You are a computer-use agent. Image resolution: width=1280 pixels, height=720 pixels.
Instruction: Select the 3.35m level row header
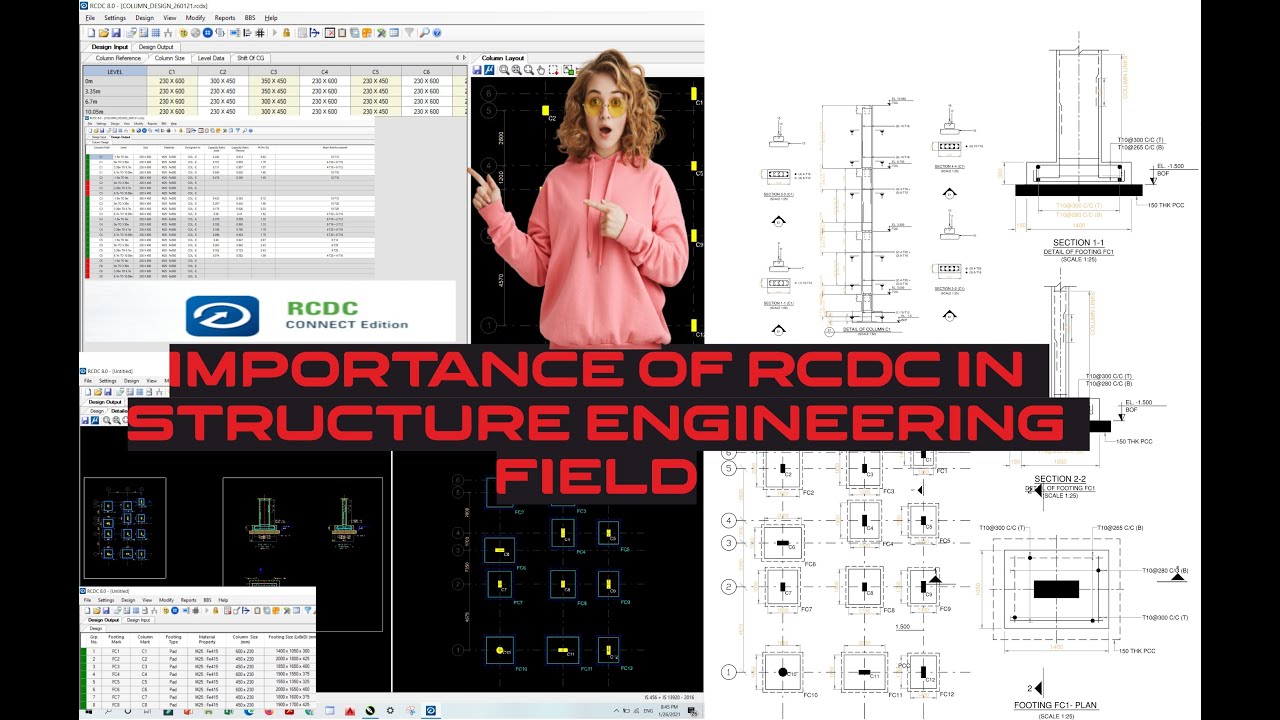(x=114, y=92)
